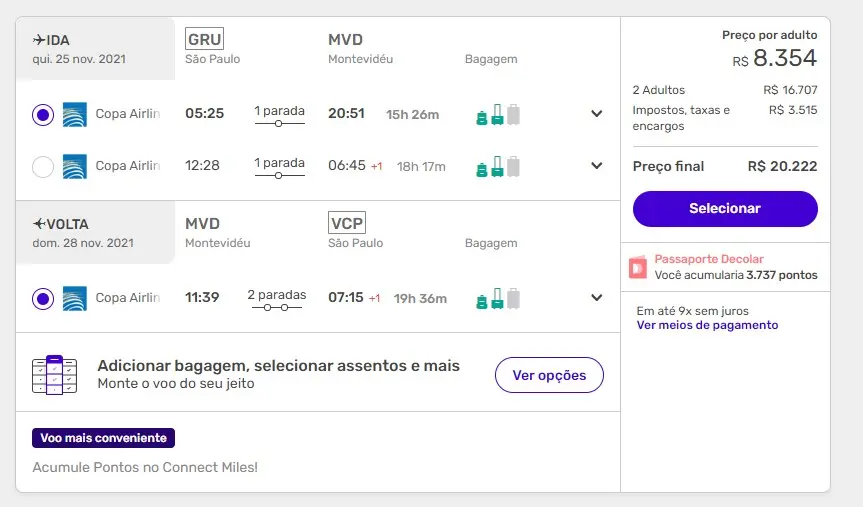
Task: Click the add baggage and seats illustration
Action: pos(54,375)
